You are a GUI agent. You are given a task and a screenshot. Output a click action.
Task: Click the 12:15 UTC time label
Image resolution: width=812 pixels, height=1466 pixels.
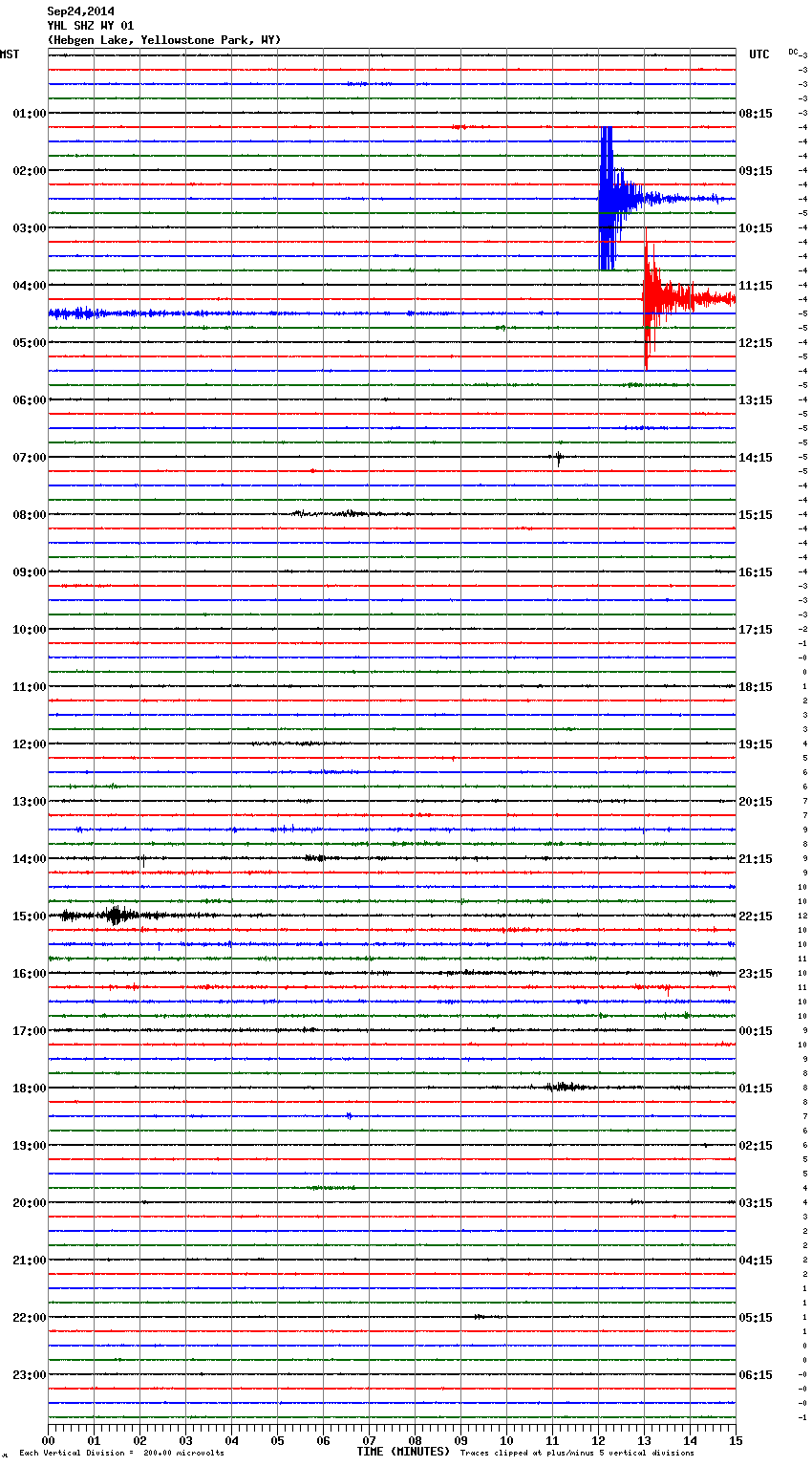pos(756,343)
